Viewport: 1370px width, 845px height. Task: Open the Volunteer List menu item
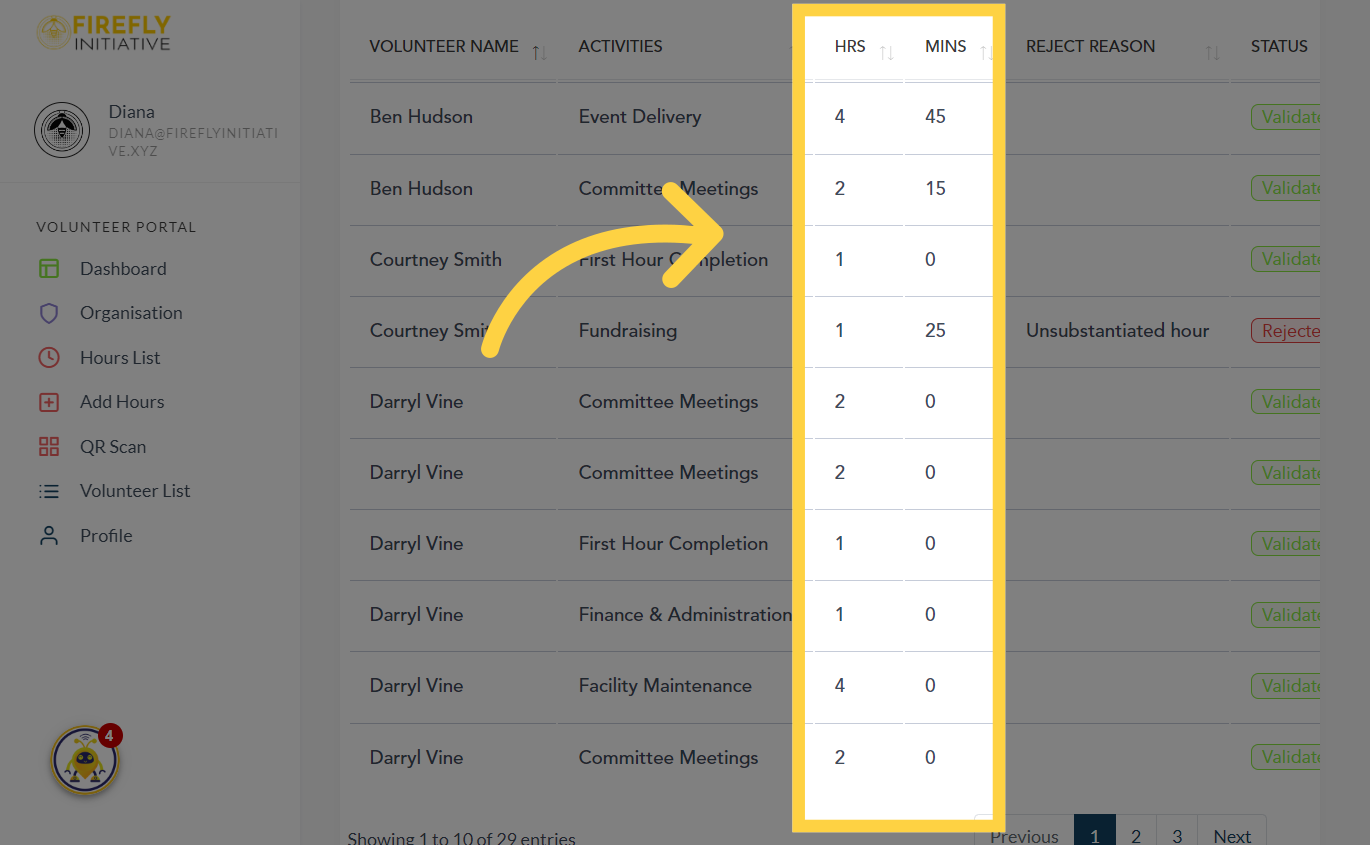[x=135, y=491]
